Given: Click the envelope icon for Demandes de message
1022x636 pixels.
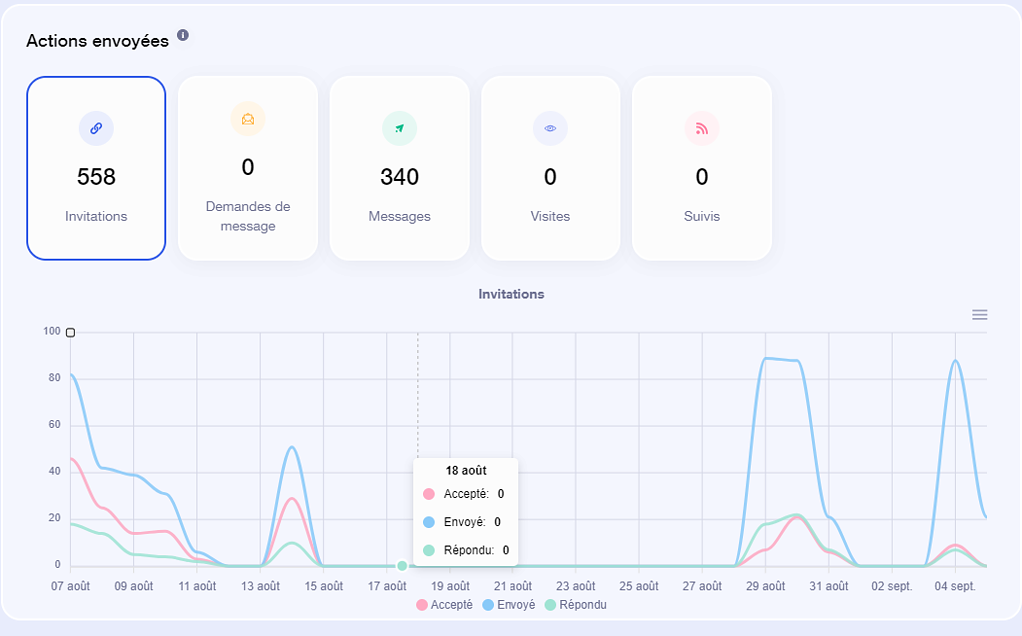Looking at the screenshot, I should (x=248, y=119).
